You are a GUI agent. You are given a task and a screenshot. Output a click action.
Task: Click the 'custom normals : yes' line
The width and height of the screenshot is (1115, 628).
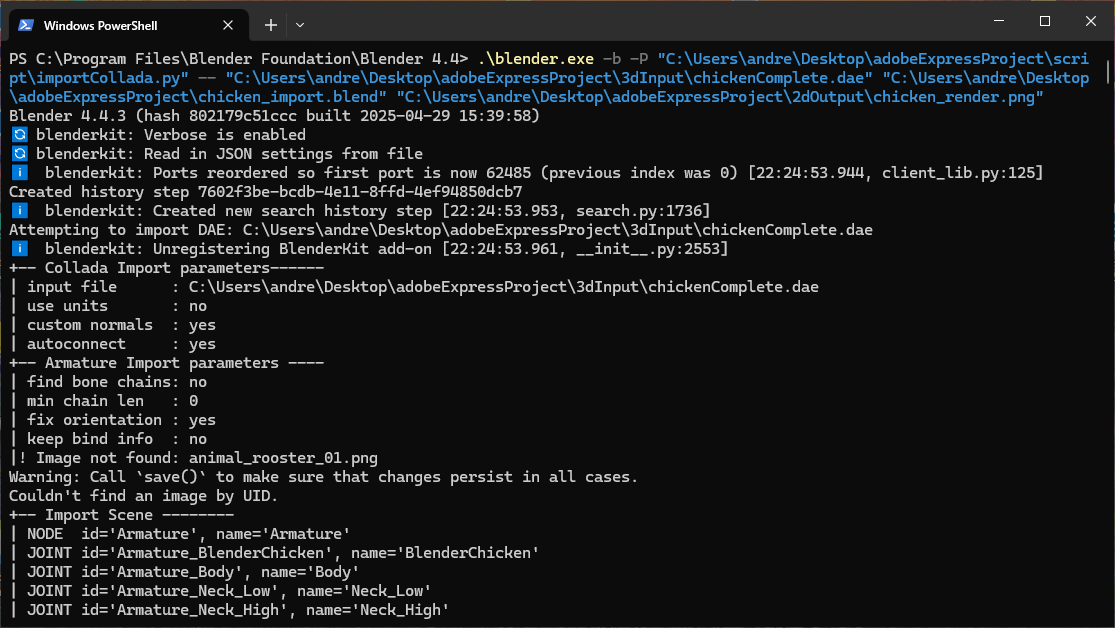pyautogui.click(x=112, y=325)
